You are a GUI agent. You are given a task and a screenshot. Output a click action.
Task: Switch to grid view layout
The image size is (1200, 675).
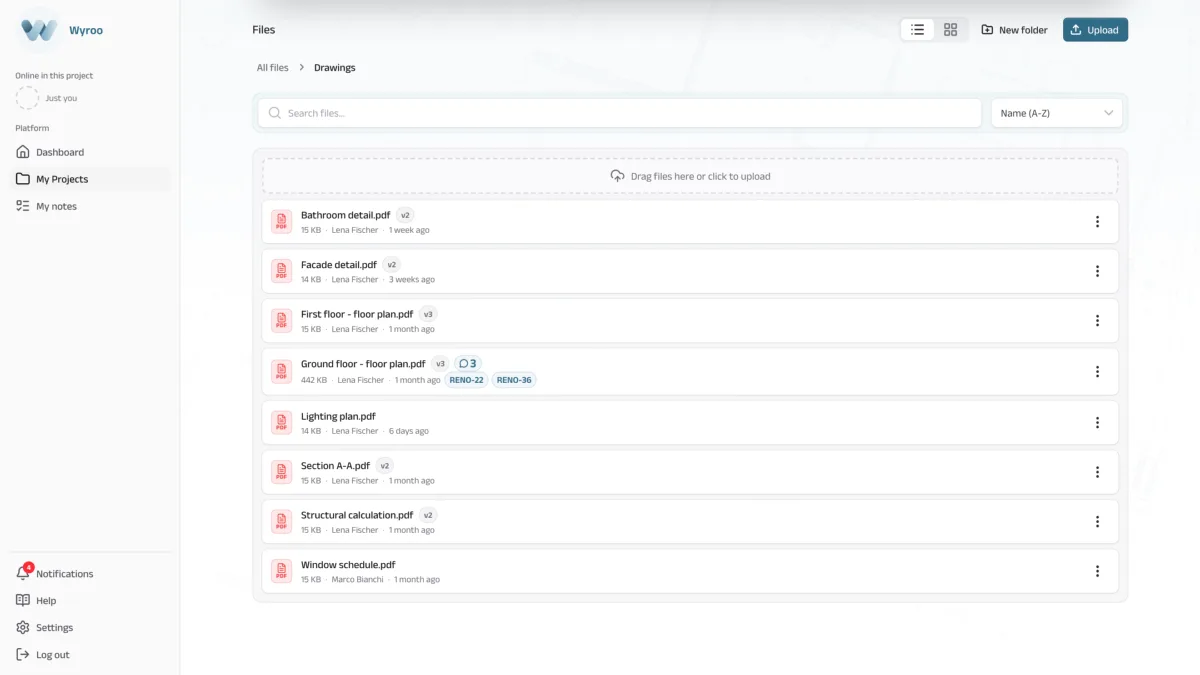point(951,30)
